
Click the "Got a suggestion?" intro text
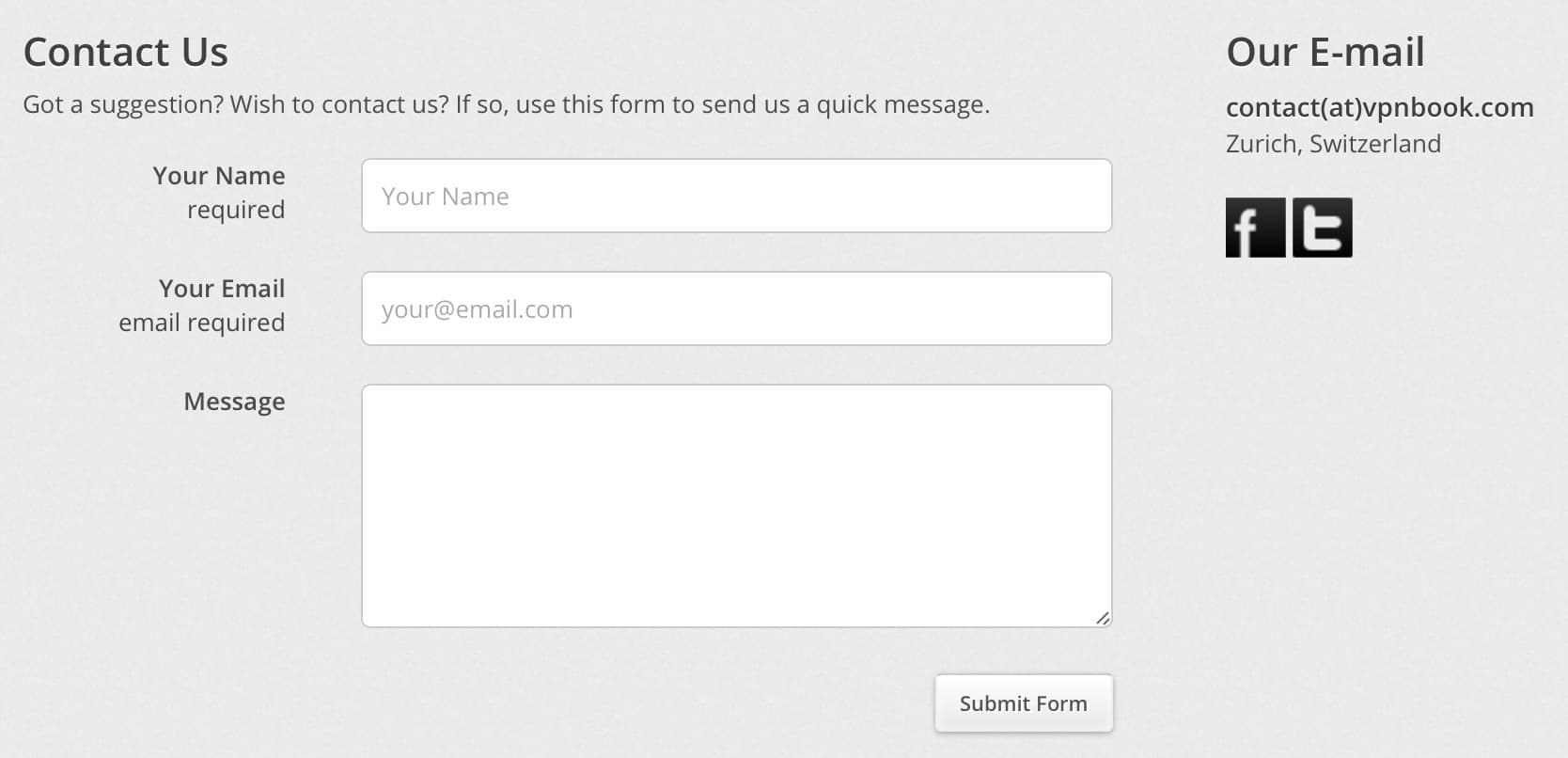pyautogui.click(x=124, y=104)
